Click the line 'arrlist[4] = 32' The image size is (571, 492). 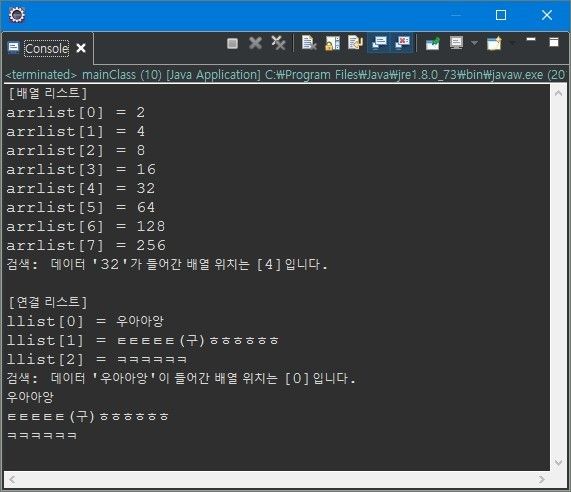tap(81, 189)
